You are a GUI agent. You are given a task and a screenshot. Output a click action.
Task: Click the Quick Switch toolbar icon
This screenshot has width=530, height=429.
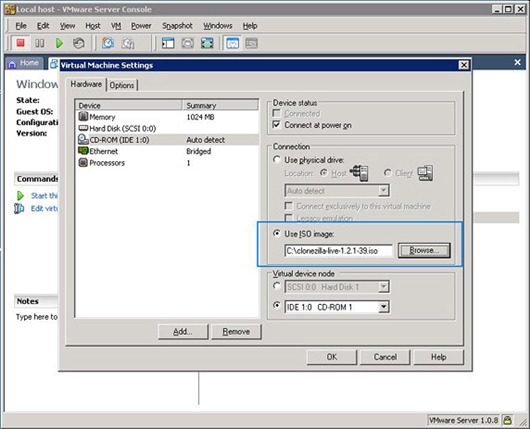[188, 43]
